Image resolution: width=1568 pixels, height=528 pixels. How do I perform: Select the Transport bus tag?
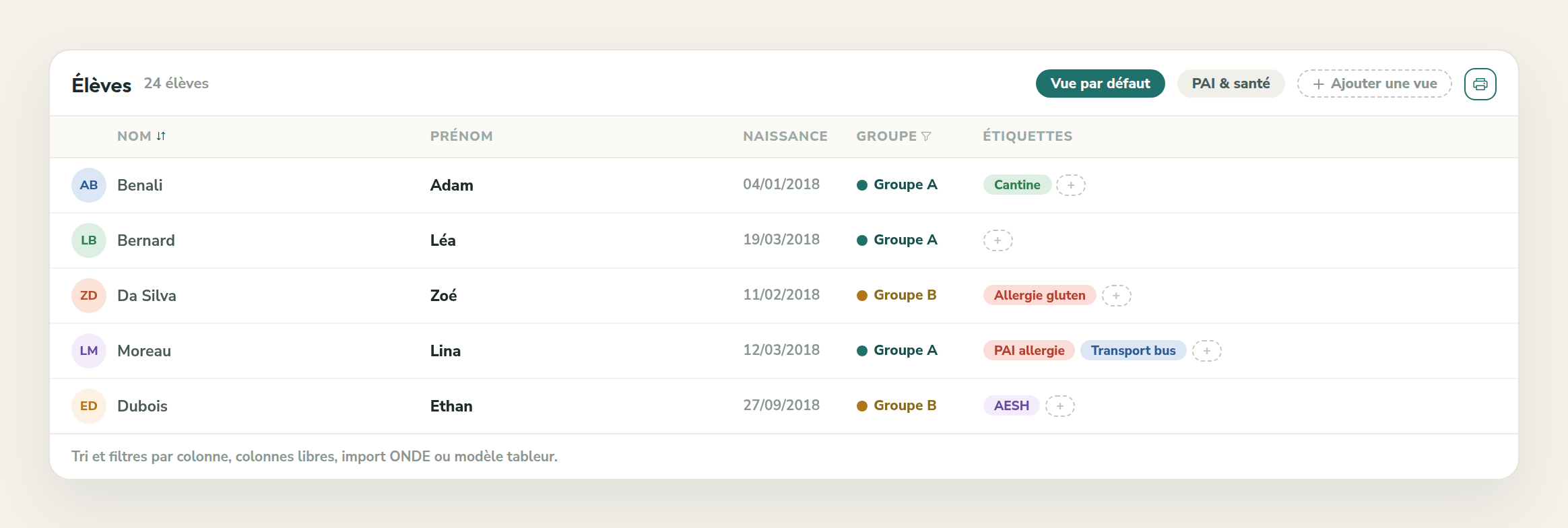pos(1133,351)
